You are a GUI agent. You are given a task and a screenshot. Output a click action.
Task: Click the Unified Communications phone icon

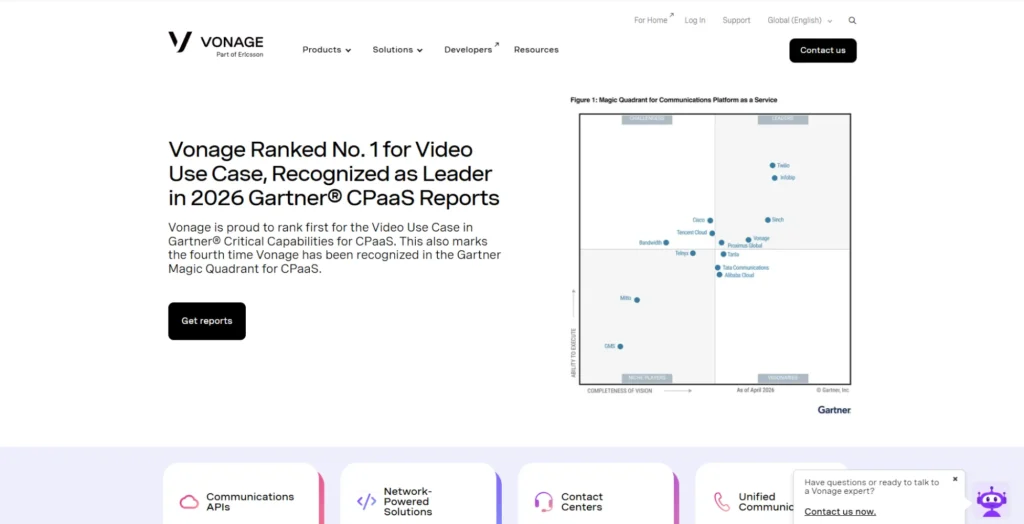pos(722,502)
